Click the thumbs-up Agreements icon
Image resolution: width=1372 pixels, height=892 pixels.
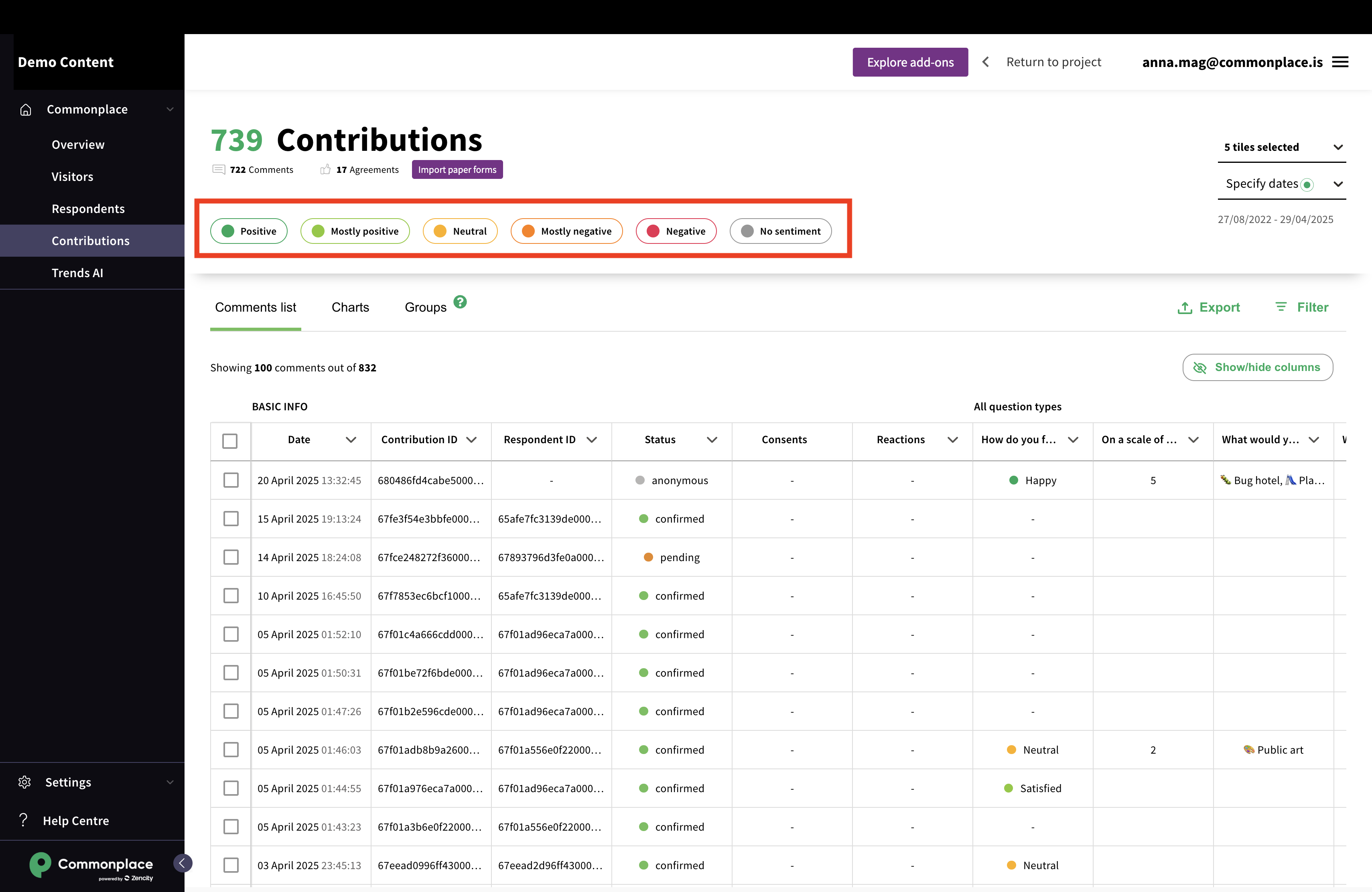click(325, 169)
